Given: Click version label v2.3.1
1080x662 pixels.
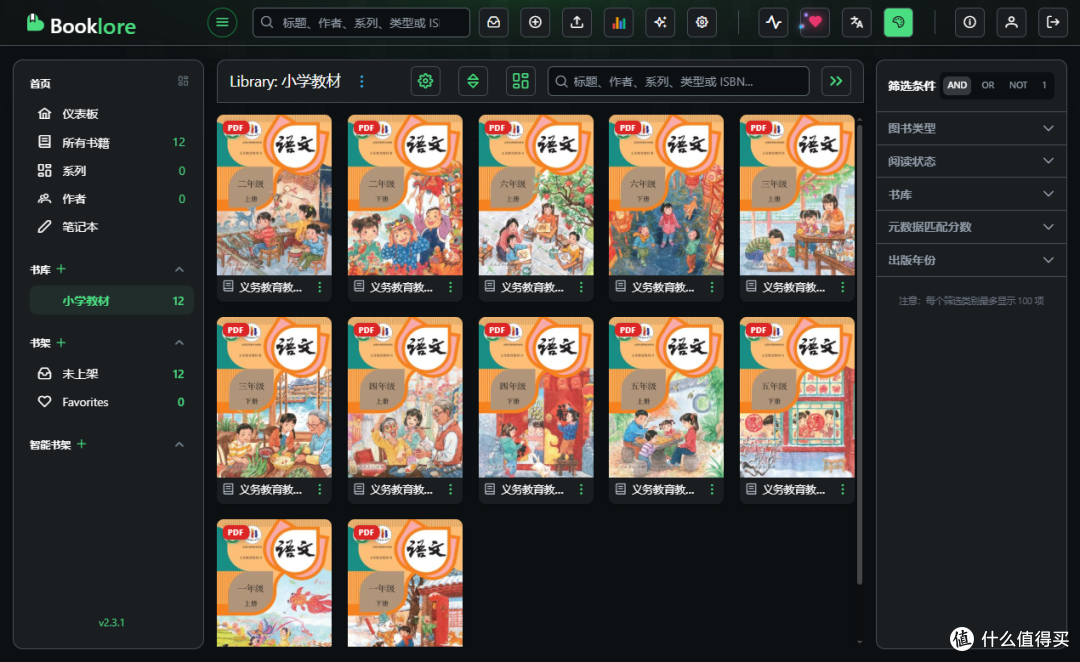Looking at the screenshot, I should click(x=112, y=622).
